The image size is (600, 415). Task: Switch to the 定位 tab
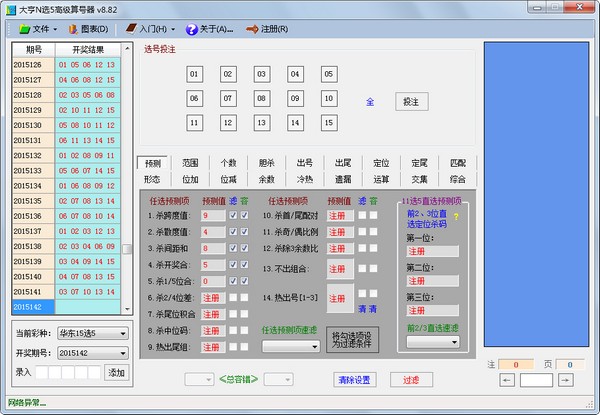pos(381,163)
